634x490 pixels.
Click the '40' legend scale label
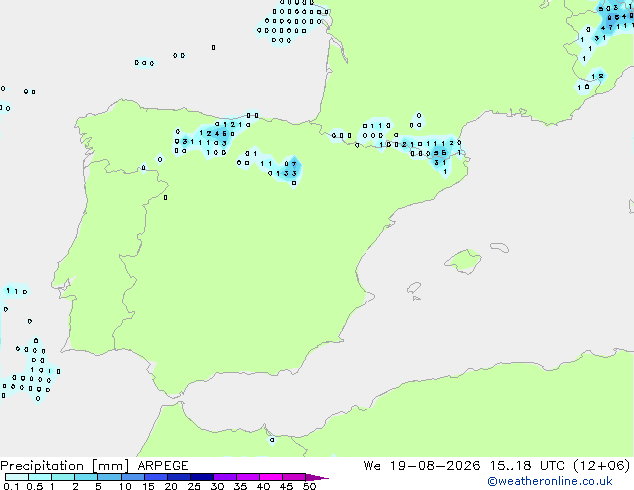263,486
